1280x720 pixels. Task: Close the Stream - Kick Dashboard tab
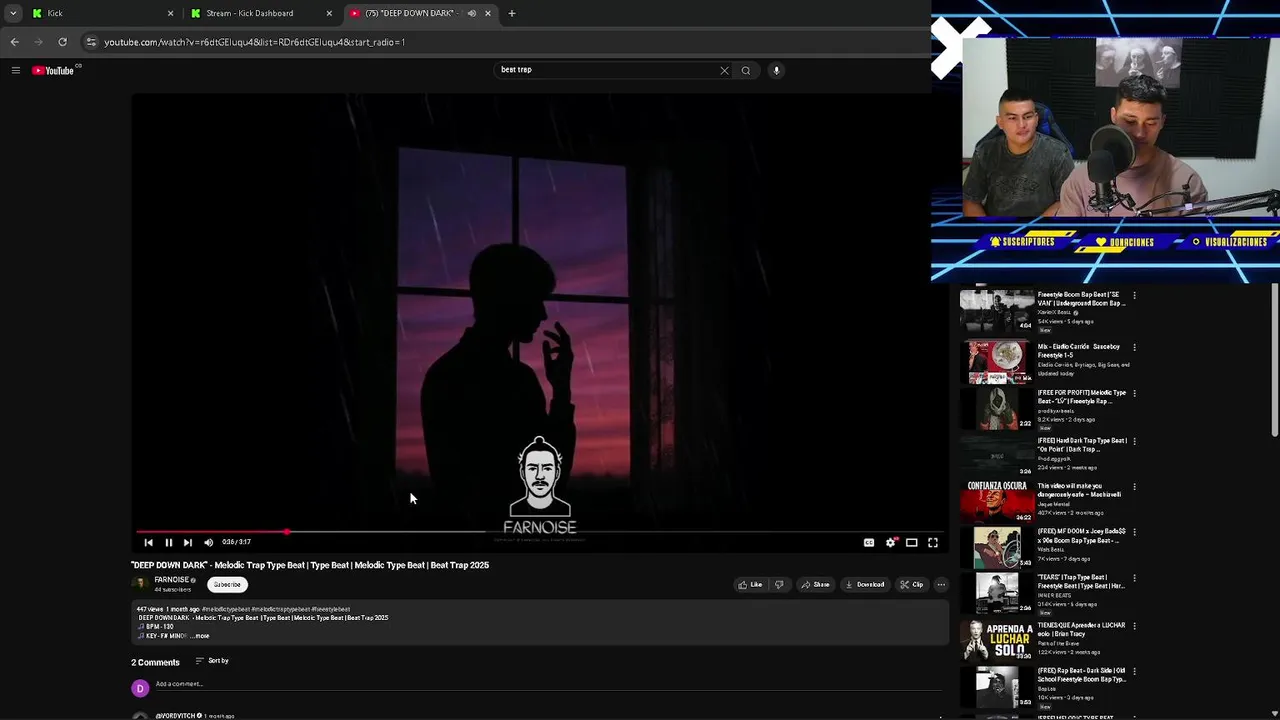pyautogui.click(x=329, y=13)
